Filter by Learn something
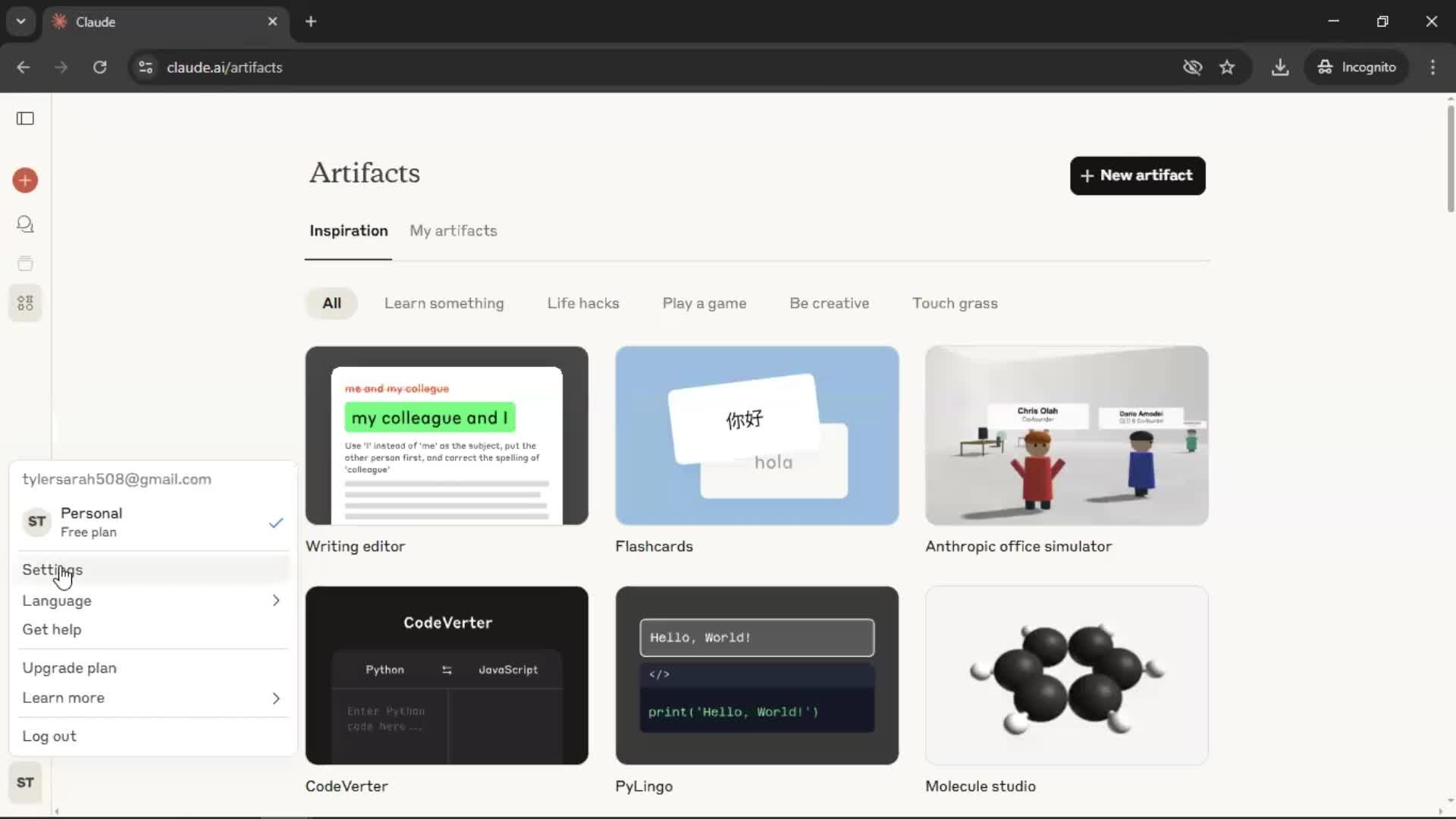Viewport: 1456px width, 819px height. pos(444,303)
